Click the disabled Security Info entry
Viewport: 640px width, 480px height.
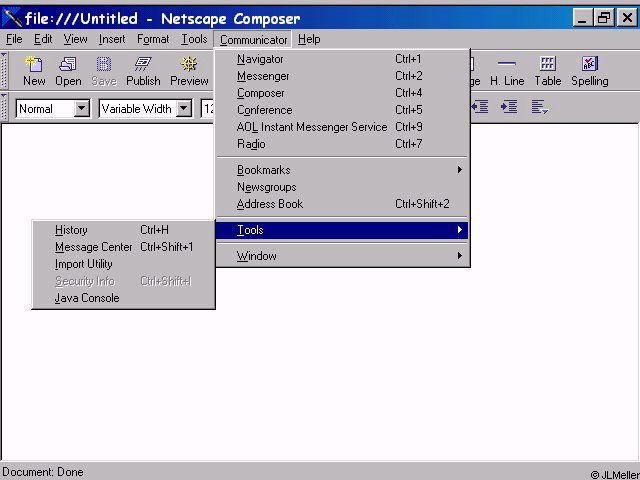coord(123,281)
